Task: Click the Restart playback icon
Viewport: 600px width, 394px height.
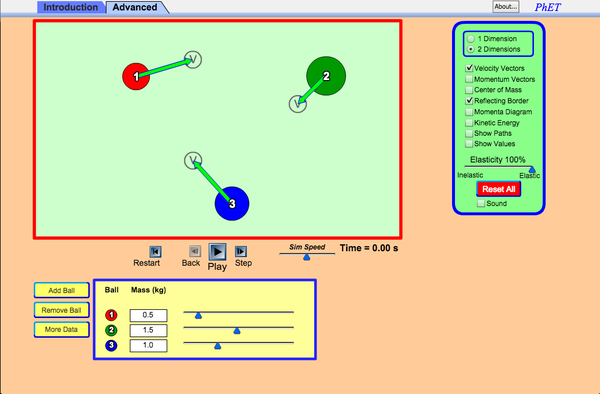Action: pos(155,252)
